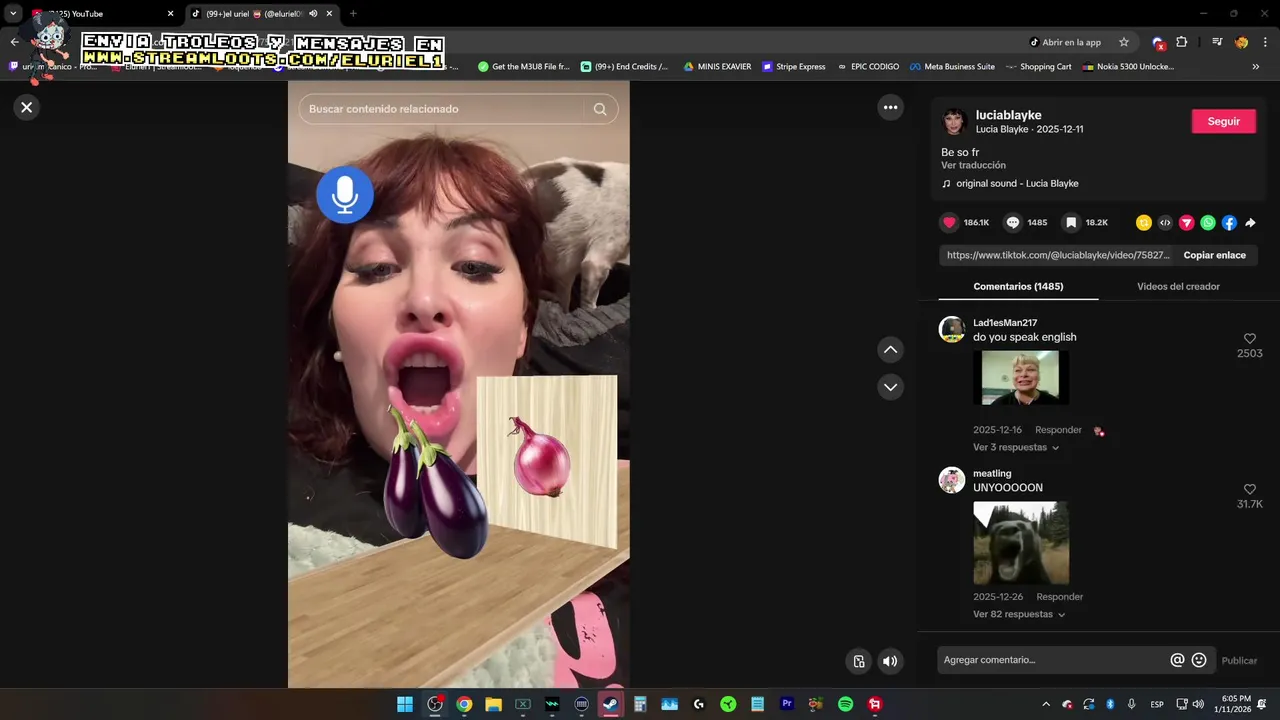The width and height of the screenshot is (1280, 720).
Task: Click Ver traducción link
Action: [x=973, y=165]
